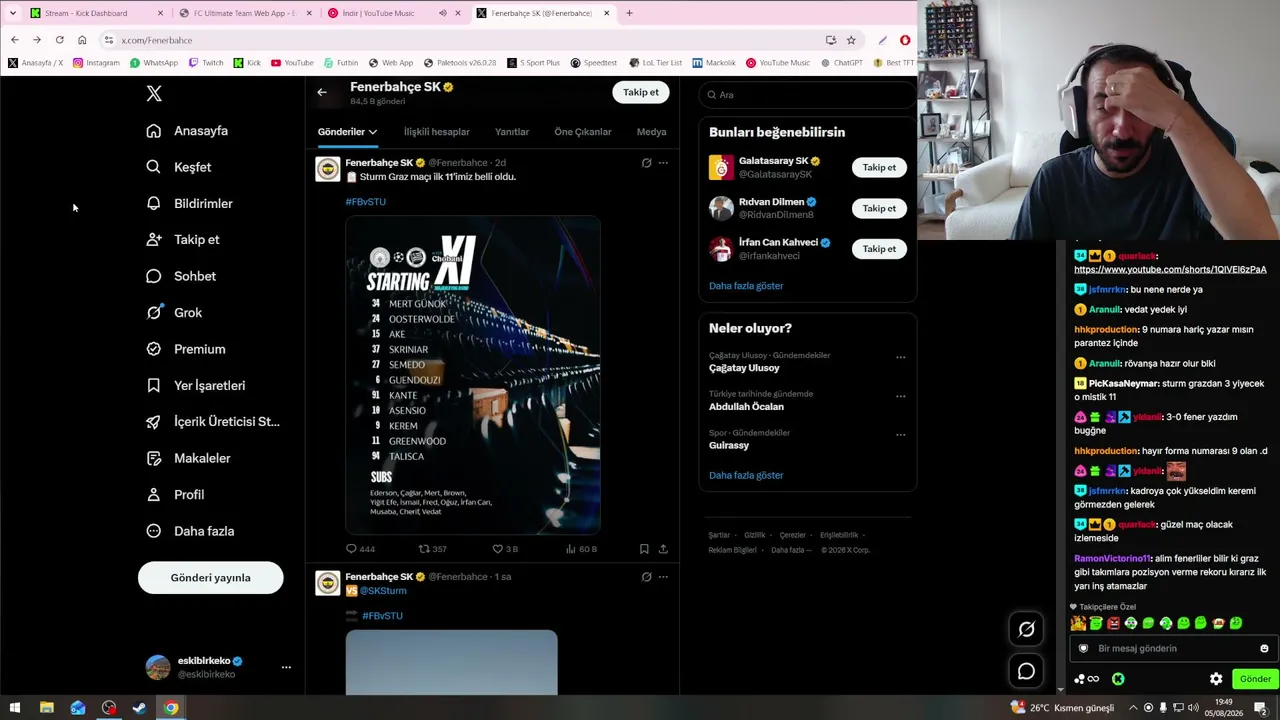
Task: Open Twitch bookmark in bookmarks bar
Action: (206, 63)
